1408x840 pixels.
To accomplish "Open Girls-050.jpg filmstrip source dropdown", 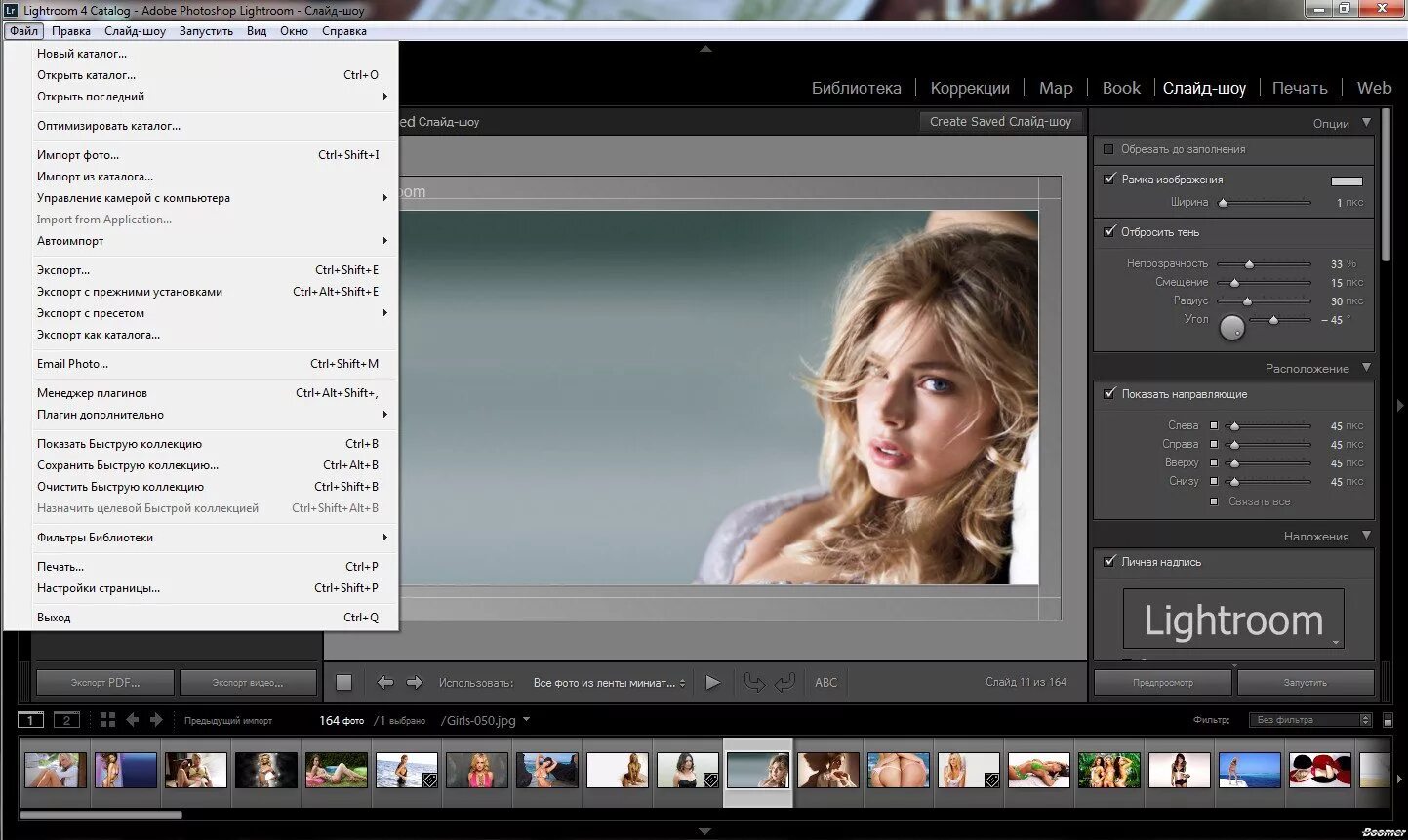I will pyautogui.click(x=526, y=720).
